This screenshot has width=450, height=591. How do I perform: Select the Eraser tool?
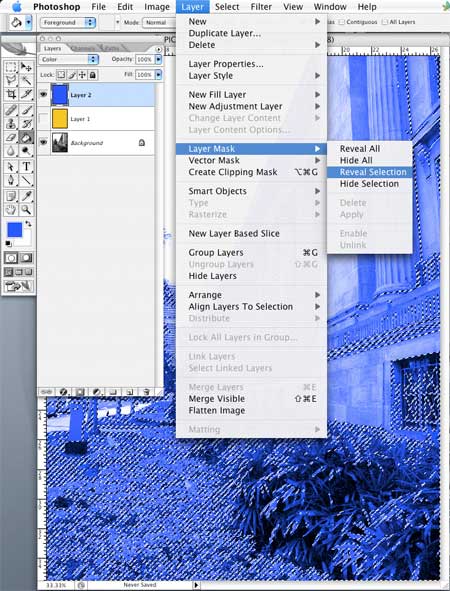tap(11, 138)
